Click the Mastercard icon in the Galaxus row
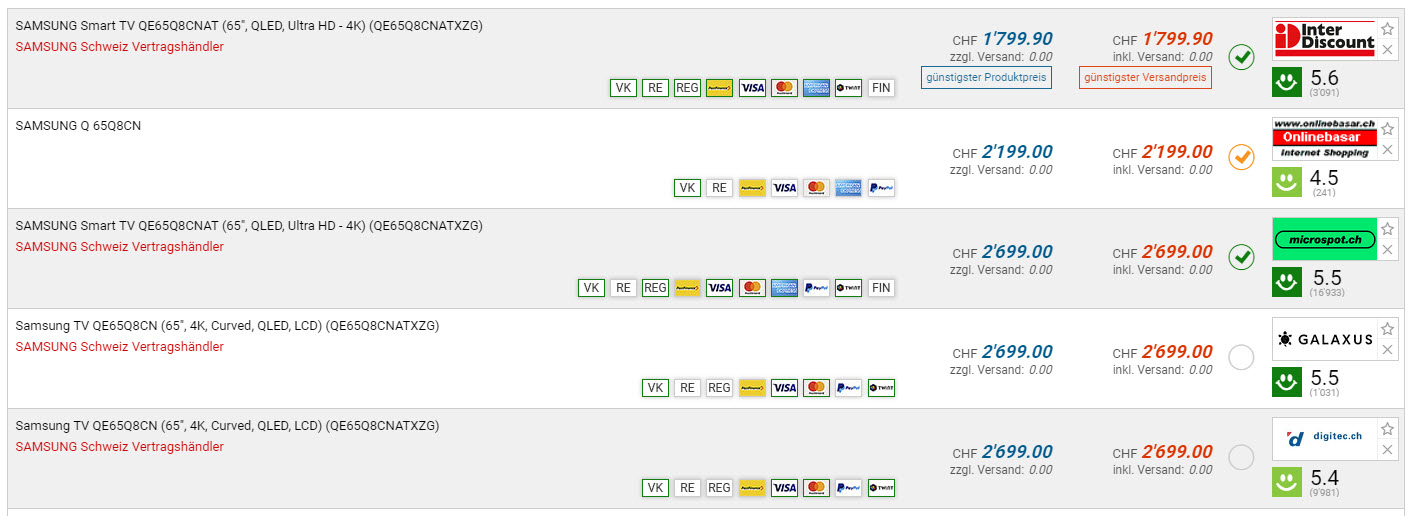The width and height of the screenshot is (1411, 516). (x=816, y=388)
